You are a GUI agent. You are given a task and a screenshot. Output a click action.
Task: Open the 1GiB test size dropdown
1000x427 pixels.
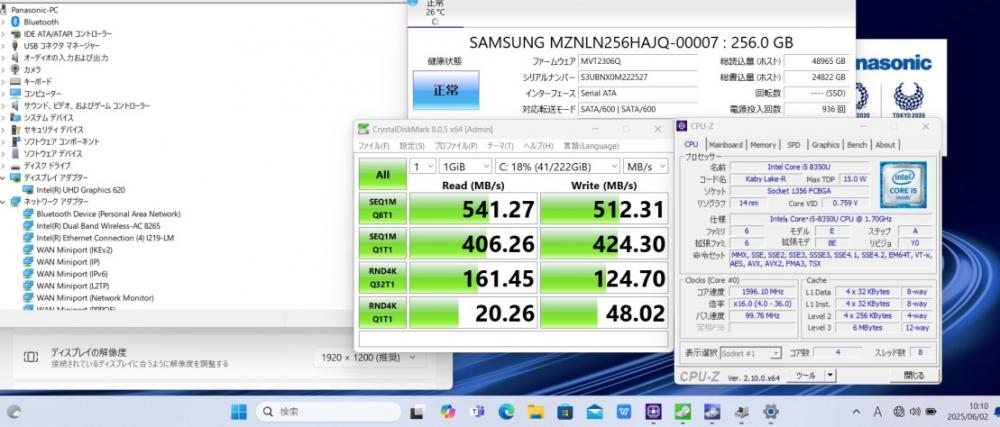click(465, 166)
